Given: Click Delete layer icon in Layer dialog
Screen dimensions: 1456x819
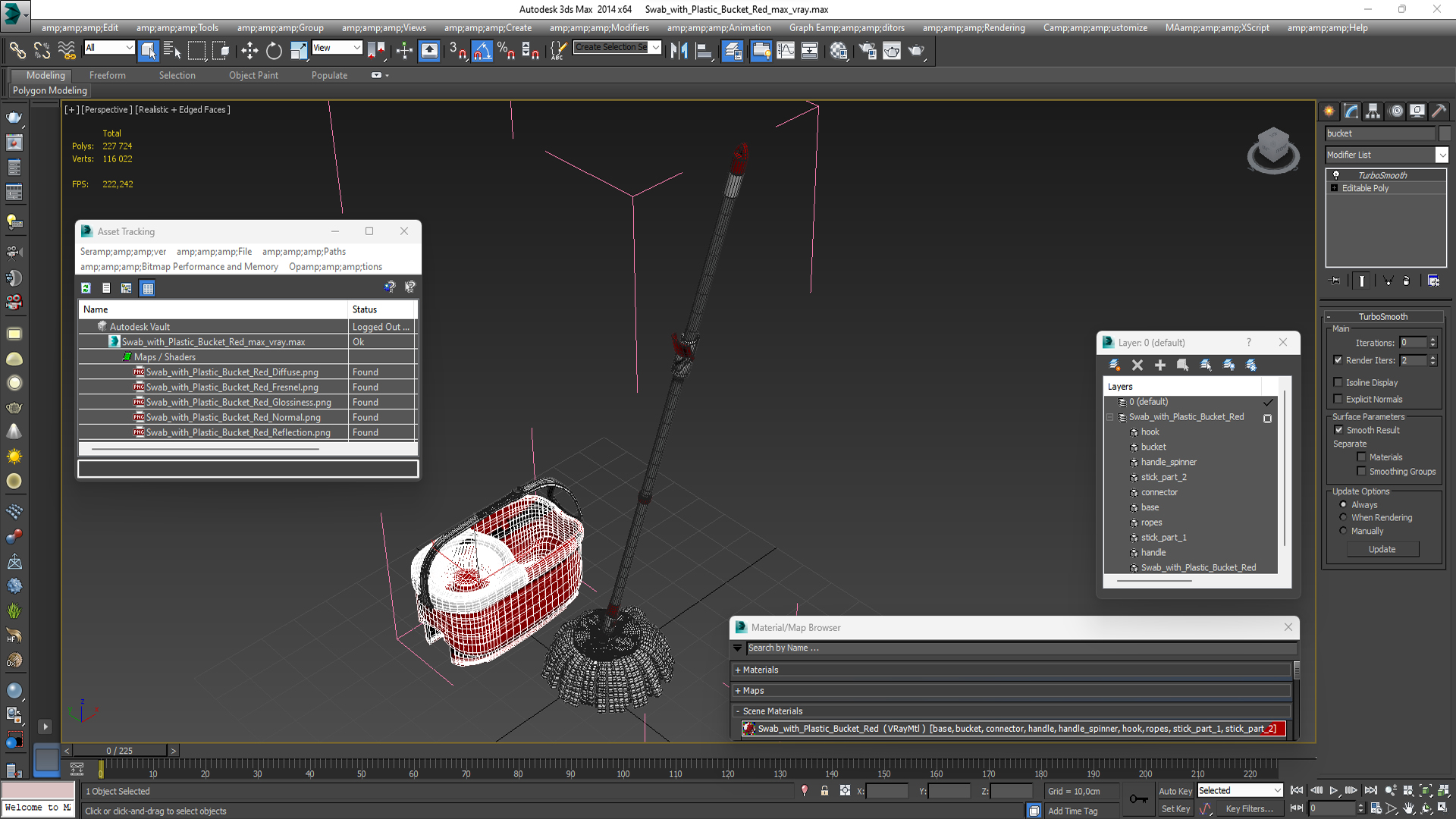Looking at the screenshot, I should pos(1137,366).
